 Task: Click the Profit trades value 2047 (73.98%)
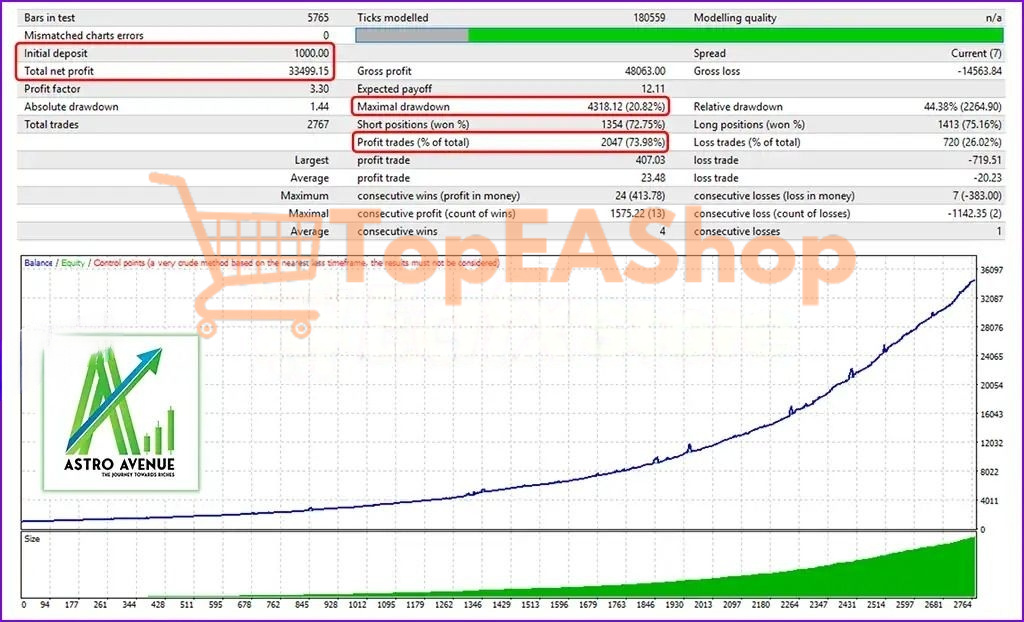coord(633,143)
